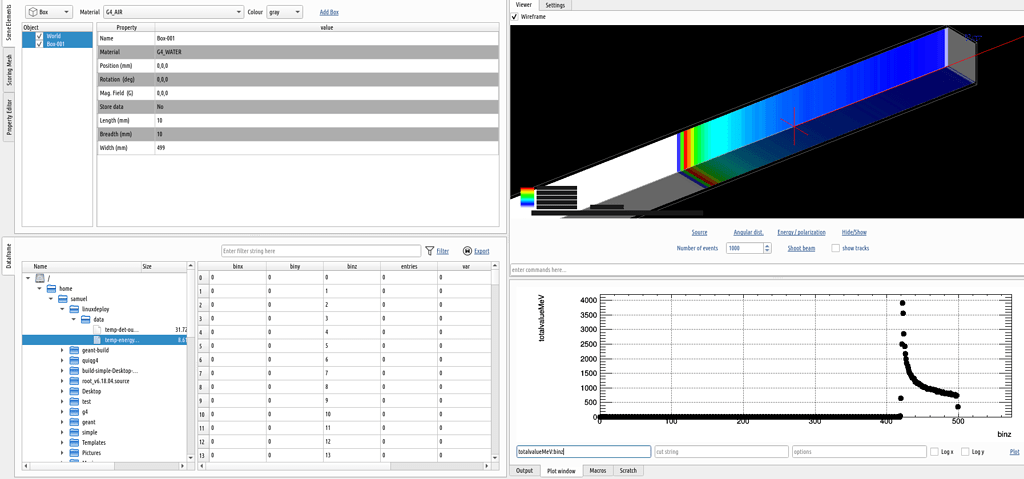
Task: Select the geant-build folder icon
Action: tap(74, 350)
